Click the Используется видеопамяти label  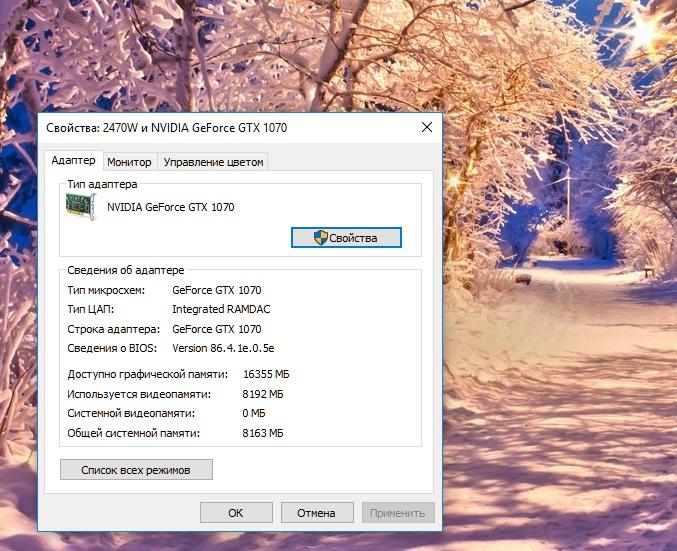[x=139, y=394]
